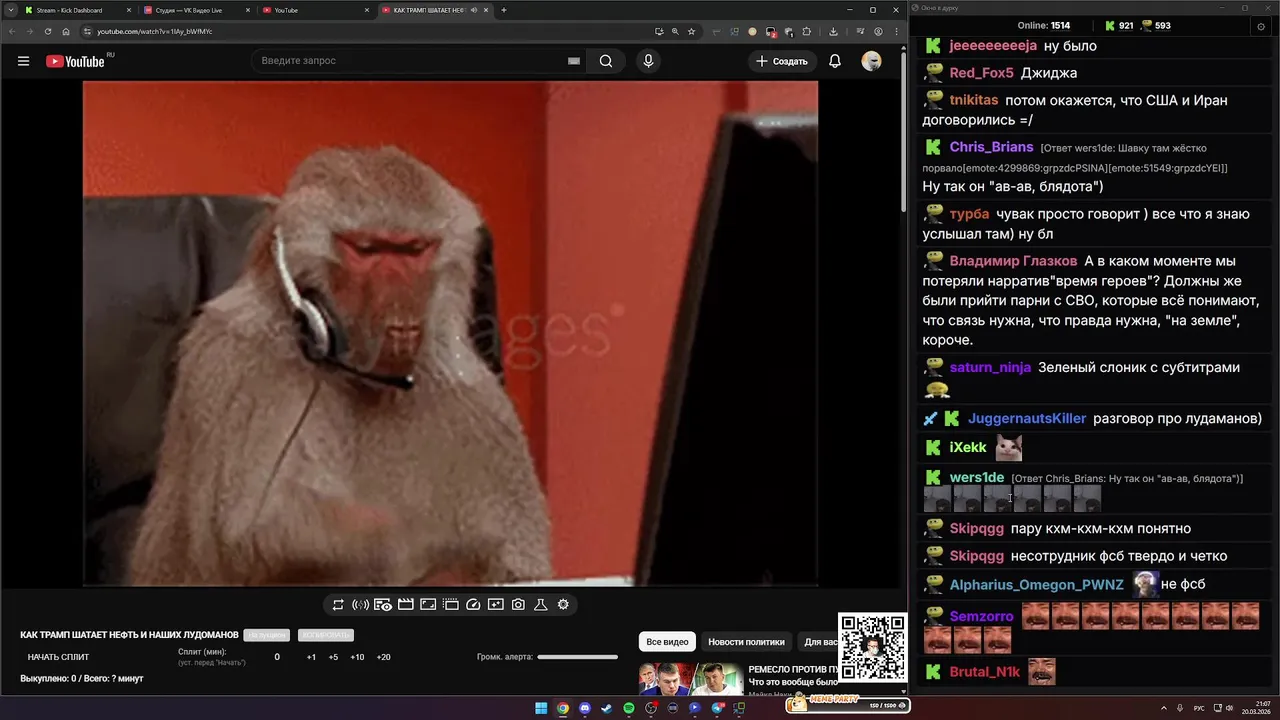
Task: Click the QR code overlay image
Action: coord(872,647)
